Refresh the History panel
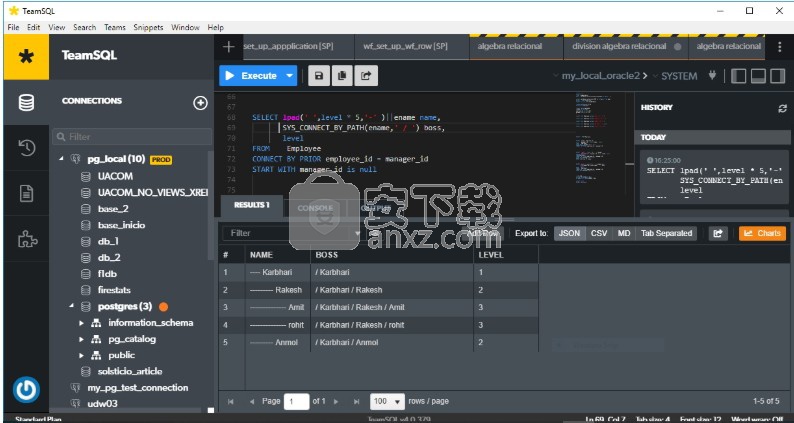This screenshot has width=794, height=423. pyautogui.click(x=782, y=108)
